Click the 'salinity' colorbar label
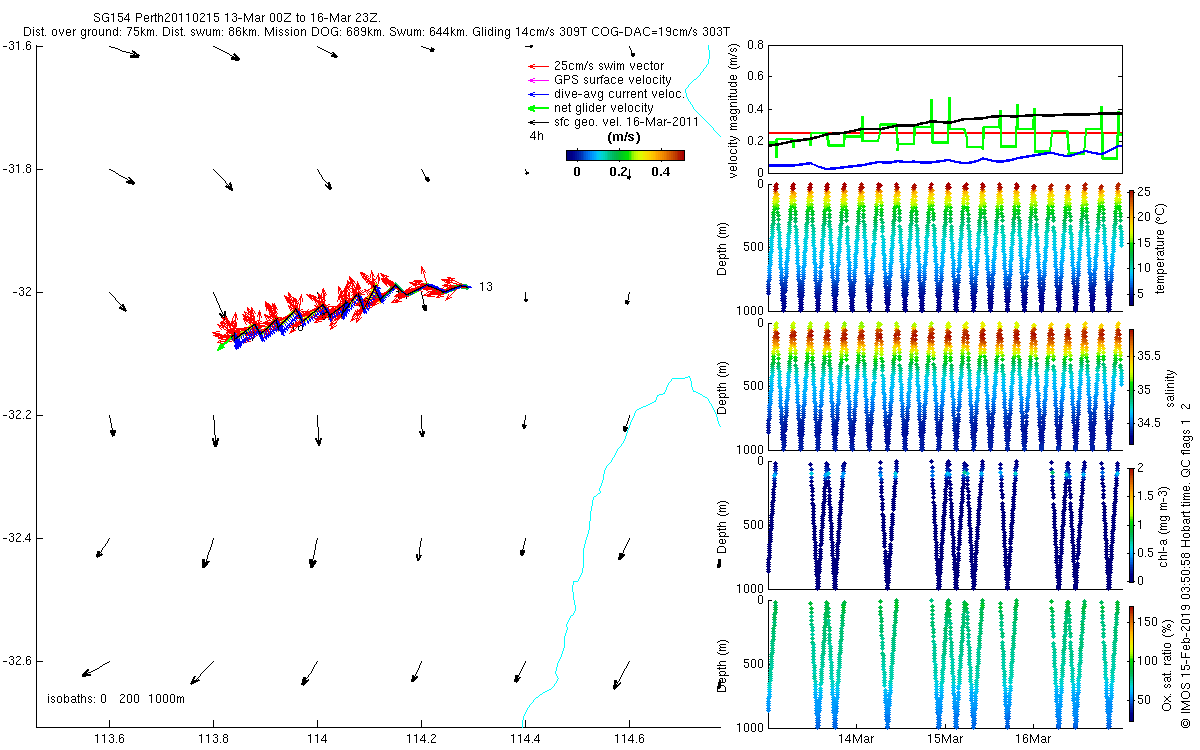 coord(1171,386)
